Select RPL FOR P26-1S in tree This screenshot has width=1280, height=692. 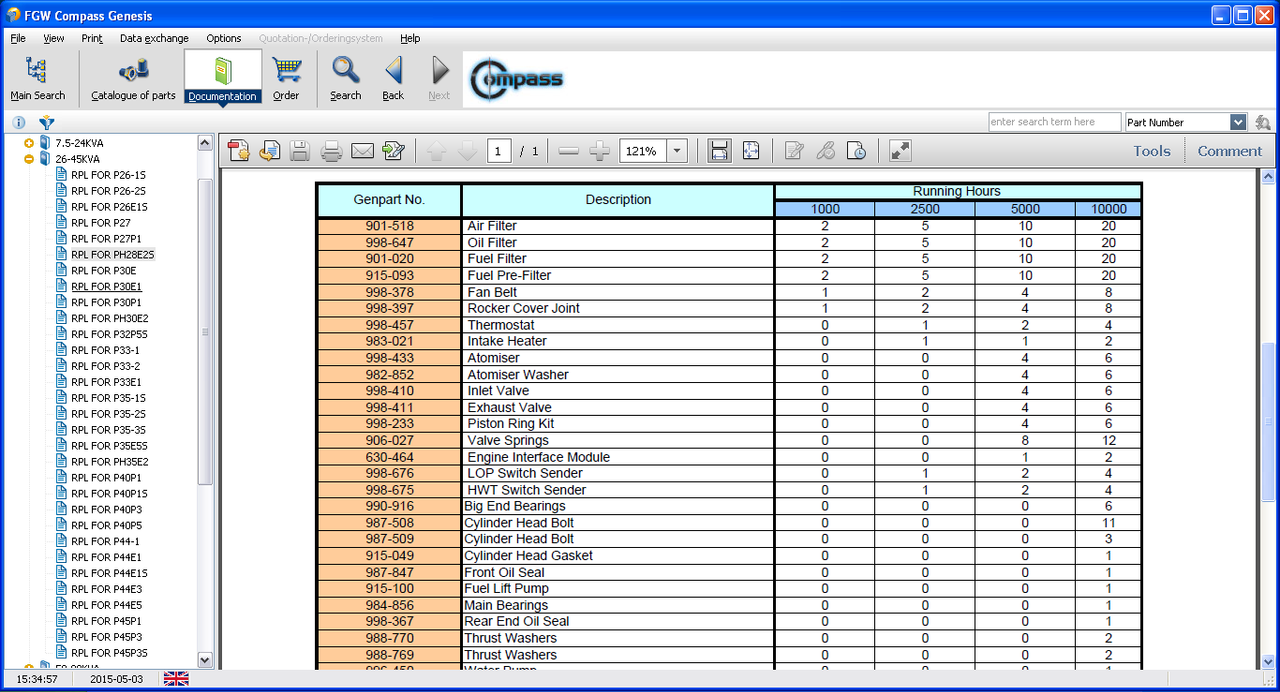click(108, 175)
